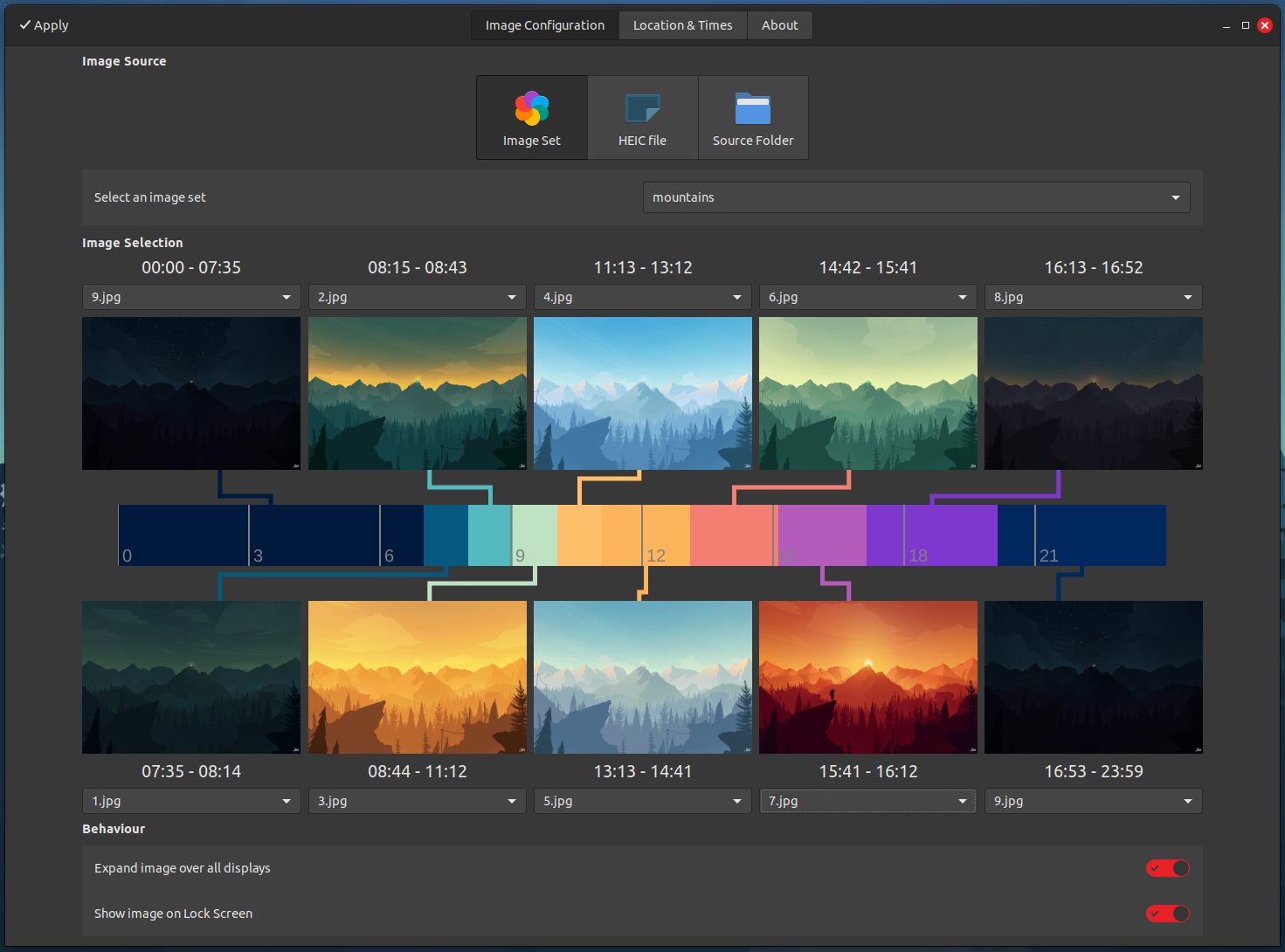Select the bright blue midday mountain thumbnail
Screen dimensions: 1285x952
642,393
